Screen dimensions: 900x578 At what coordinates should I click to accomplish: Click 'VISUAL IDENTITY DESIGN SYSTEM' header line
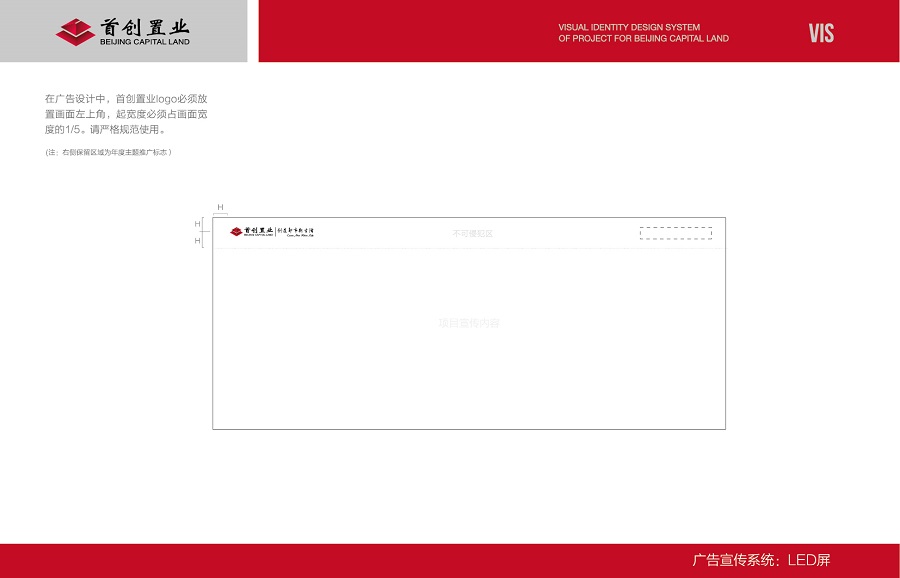coord(629,27)
